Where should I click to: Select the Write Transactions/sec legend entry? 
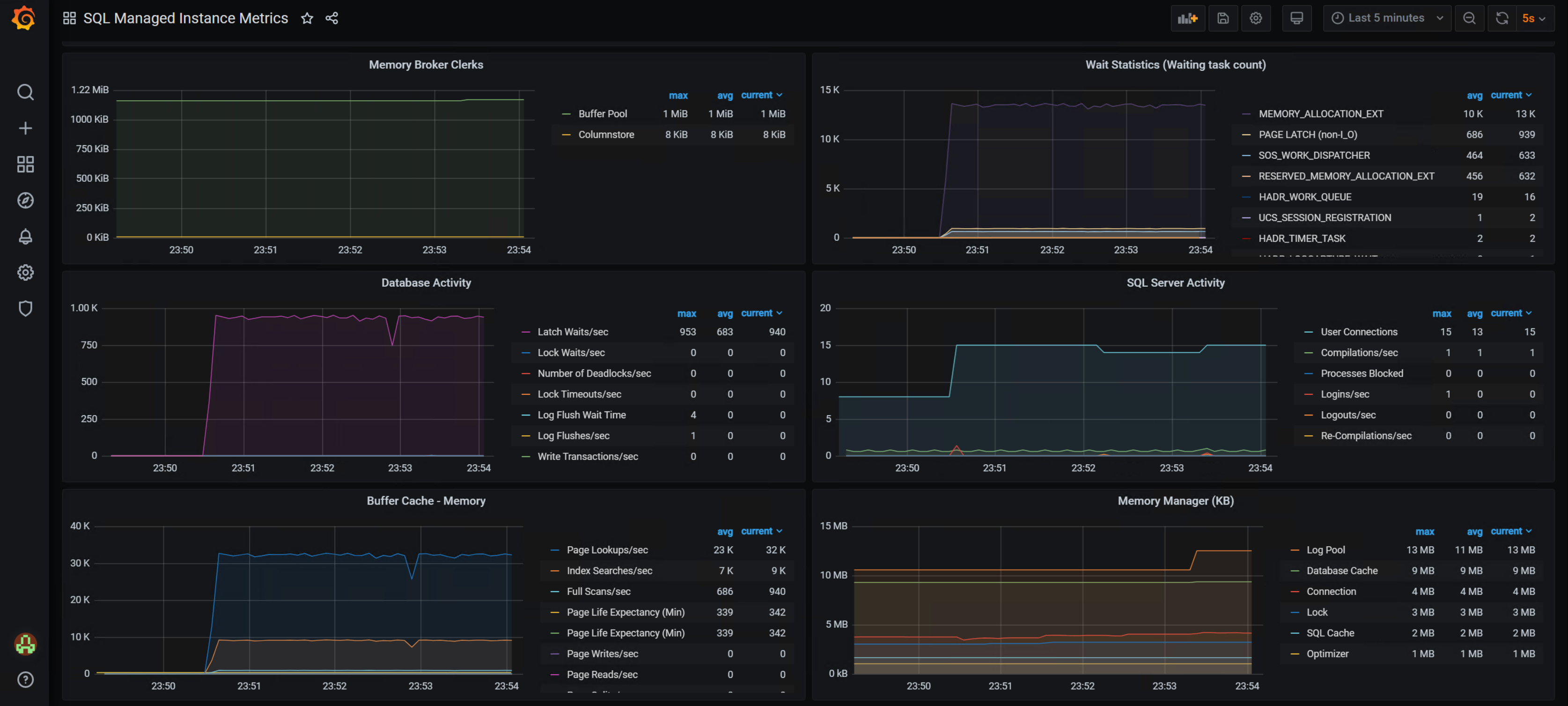tap(588, 456)
